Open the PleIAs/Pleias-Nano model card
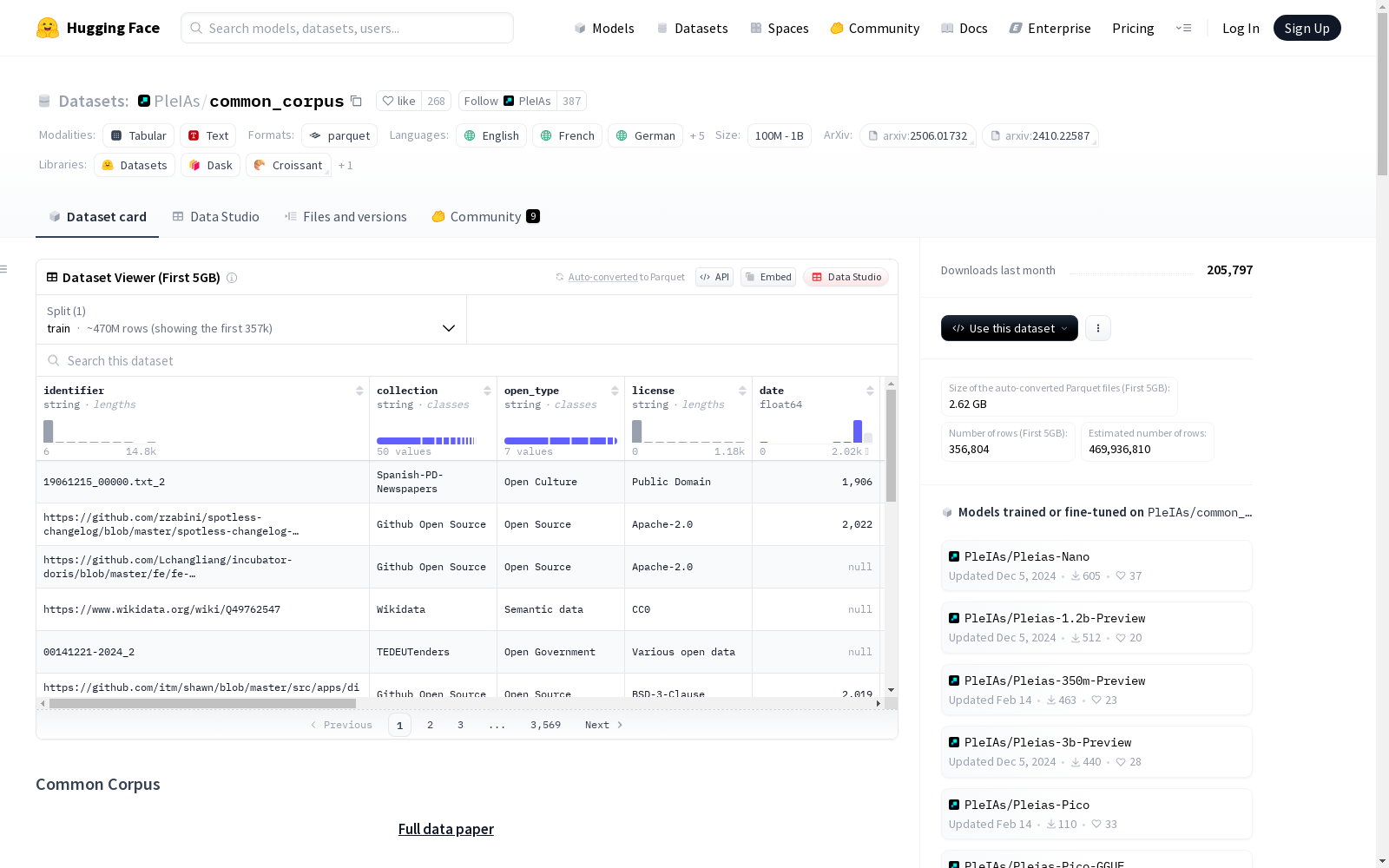Image resolution: width=1389 pixels, height=868 pixels. [1096, 565]
